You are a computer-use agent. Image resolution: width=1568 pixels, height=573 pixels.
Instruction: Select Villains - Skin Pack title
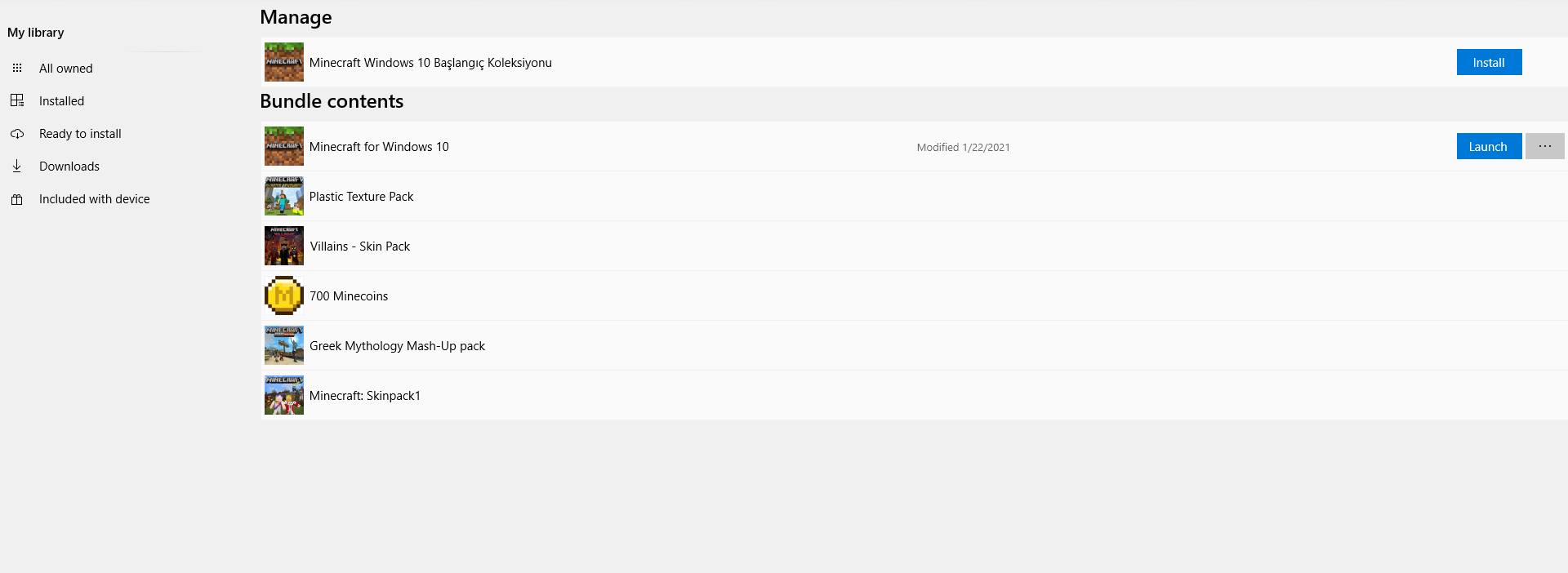click(x=360, y=247)
